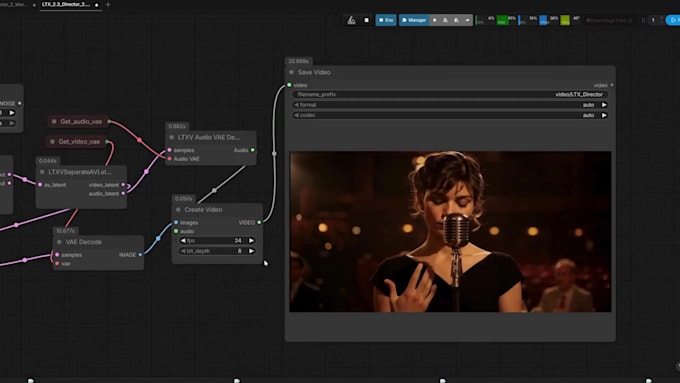
Task: Click next format arrow in Save Video
Action: (x=604, y=105)
